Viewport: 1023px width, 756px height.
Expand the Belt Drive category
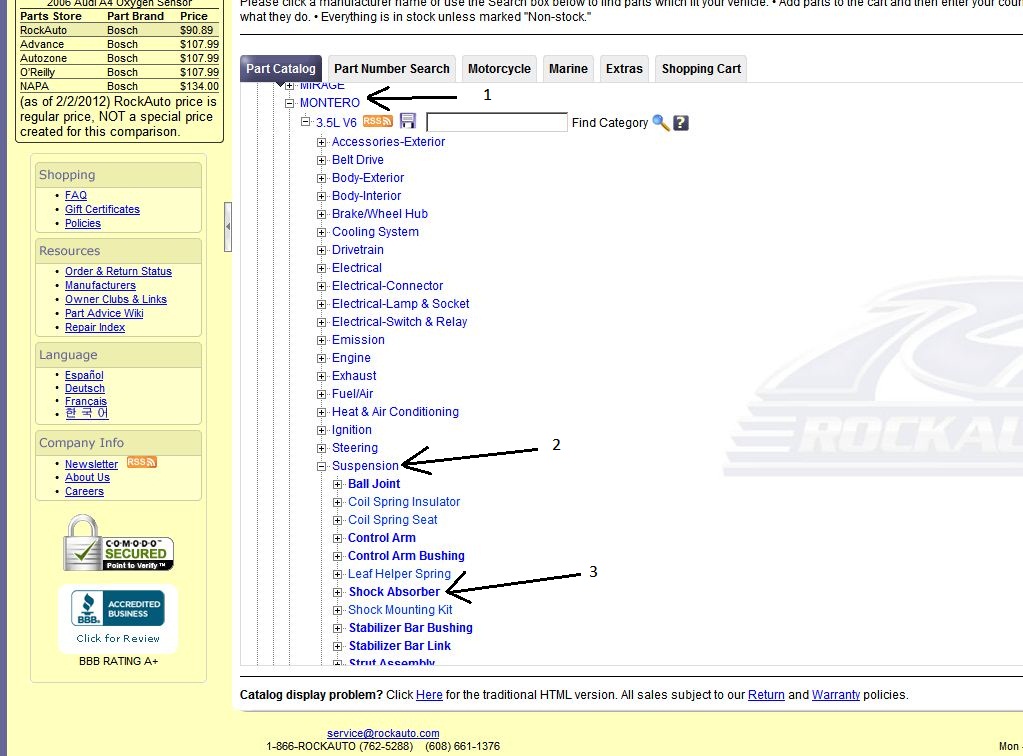click(321, 160)
